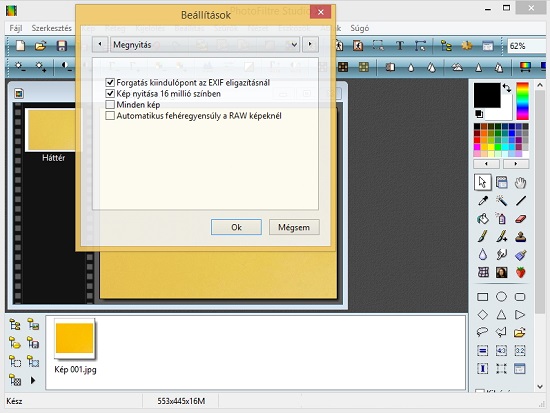Open the Megnyitás settings dropdown
The width and height of the screenshot is (550, 413).
(205, 45)
